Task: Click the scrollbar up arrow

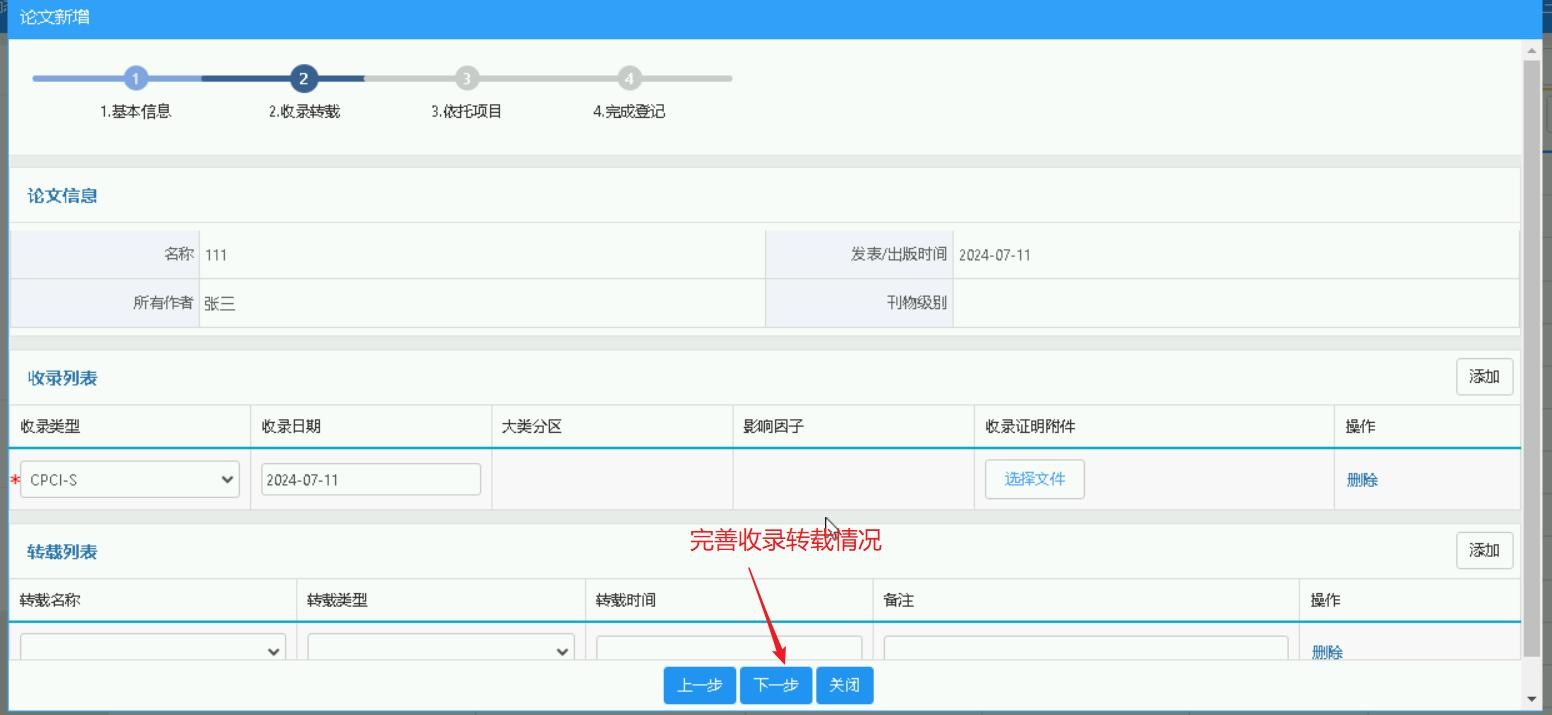Action: pyautogui.click(x=1531, y=49)
